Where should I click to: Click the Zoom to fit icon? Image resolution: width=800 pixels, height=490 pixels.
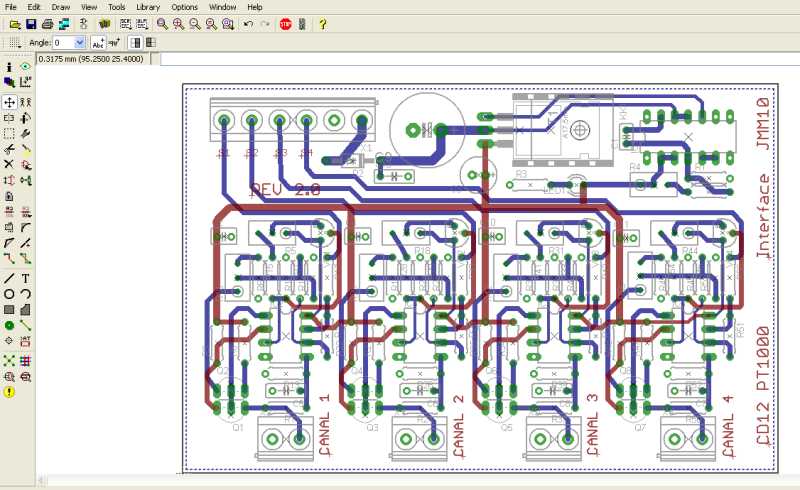[x=162, y=24]
